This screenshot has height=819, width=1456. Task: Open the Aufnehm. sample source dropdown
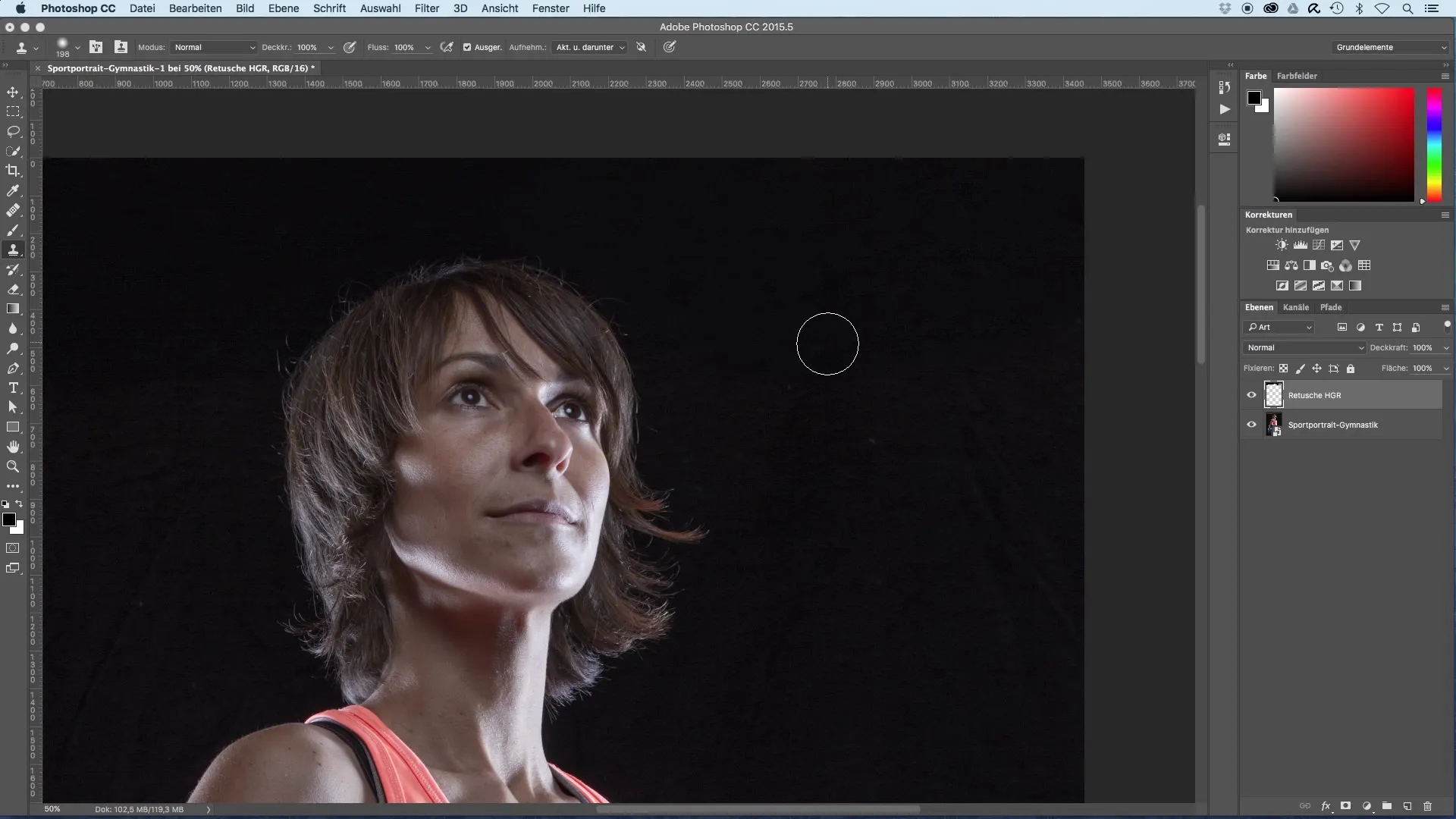[x=589, y=47]
